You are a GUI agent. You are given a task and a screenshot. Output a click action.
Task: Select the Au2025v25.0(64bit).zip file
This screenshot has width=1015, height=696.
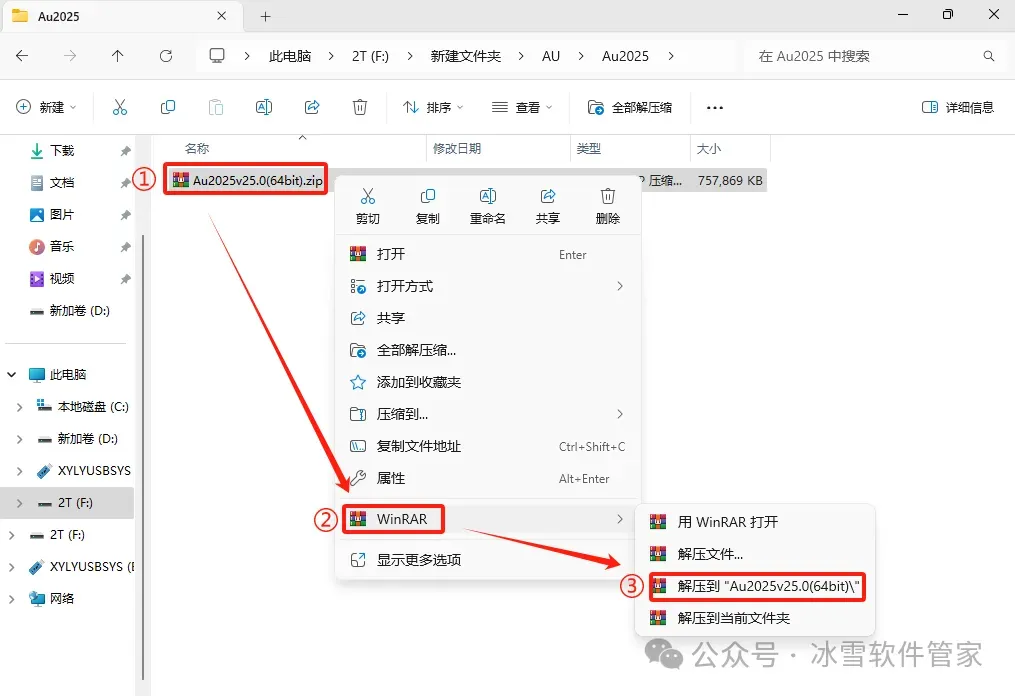click(247, 181)
